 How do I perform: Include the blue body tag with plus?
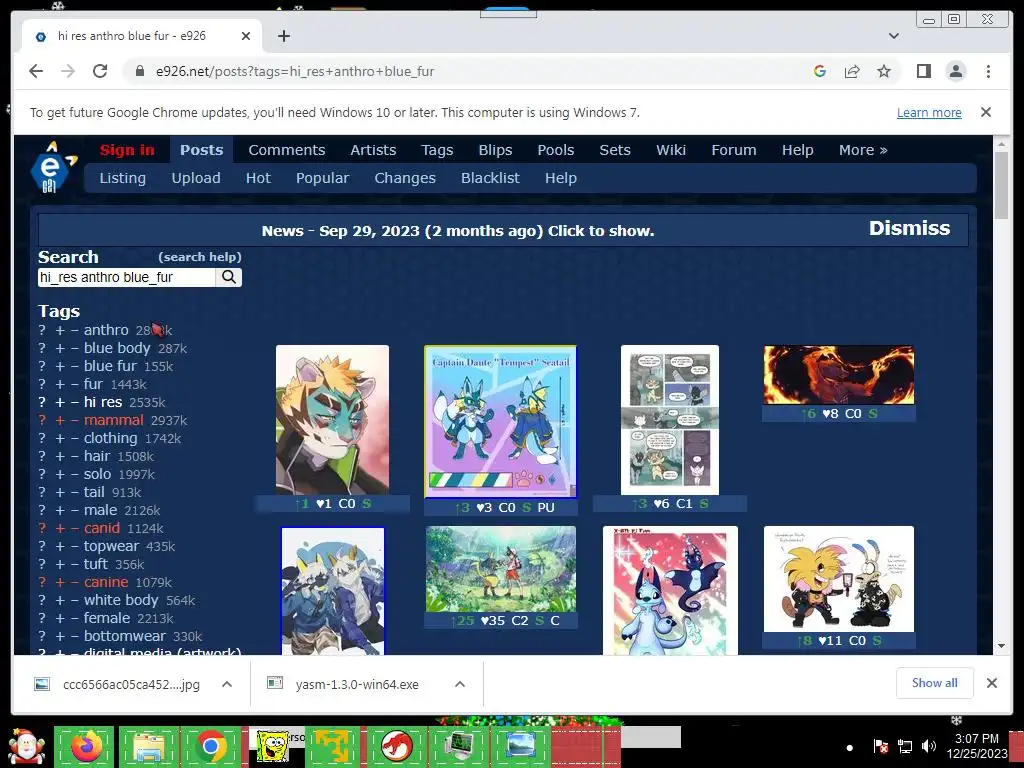click(60, 349)
